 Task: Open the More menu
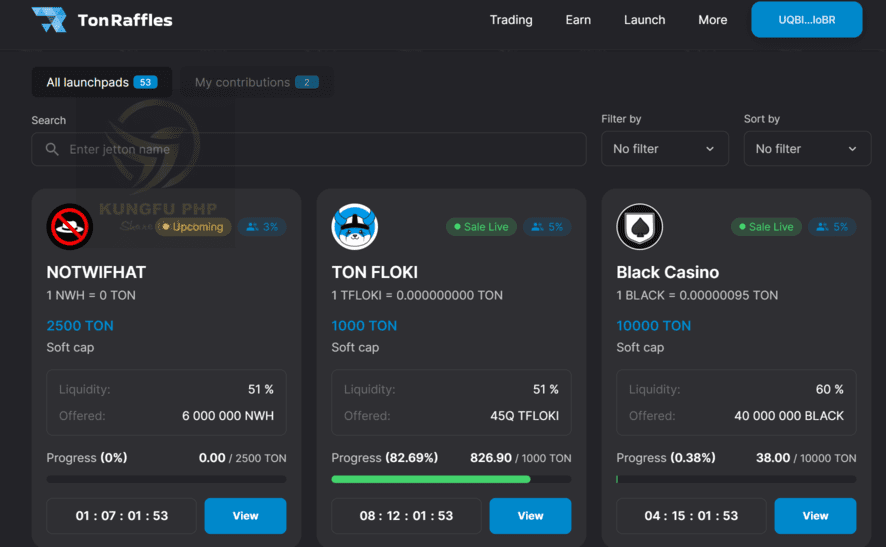(x=713, y=20)
